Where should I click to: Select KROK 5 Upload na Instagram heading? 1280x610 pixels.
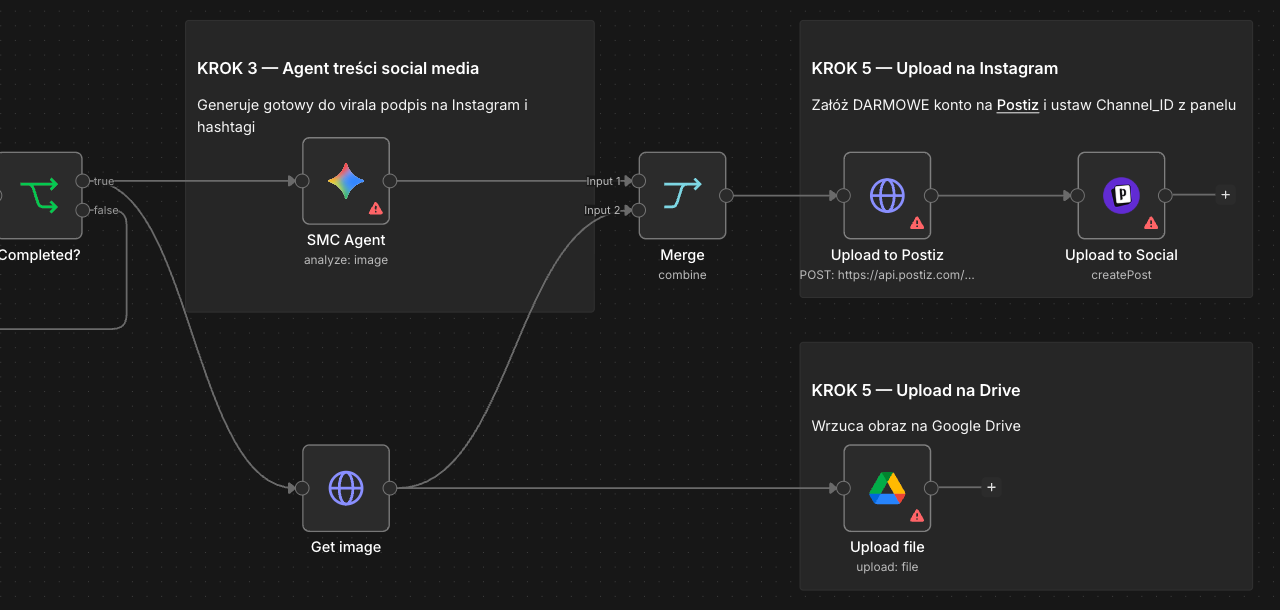[935, 68]
